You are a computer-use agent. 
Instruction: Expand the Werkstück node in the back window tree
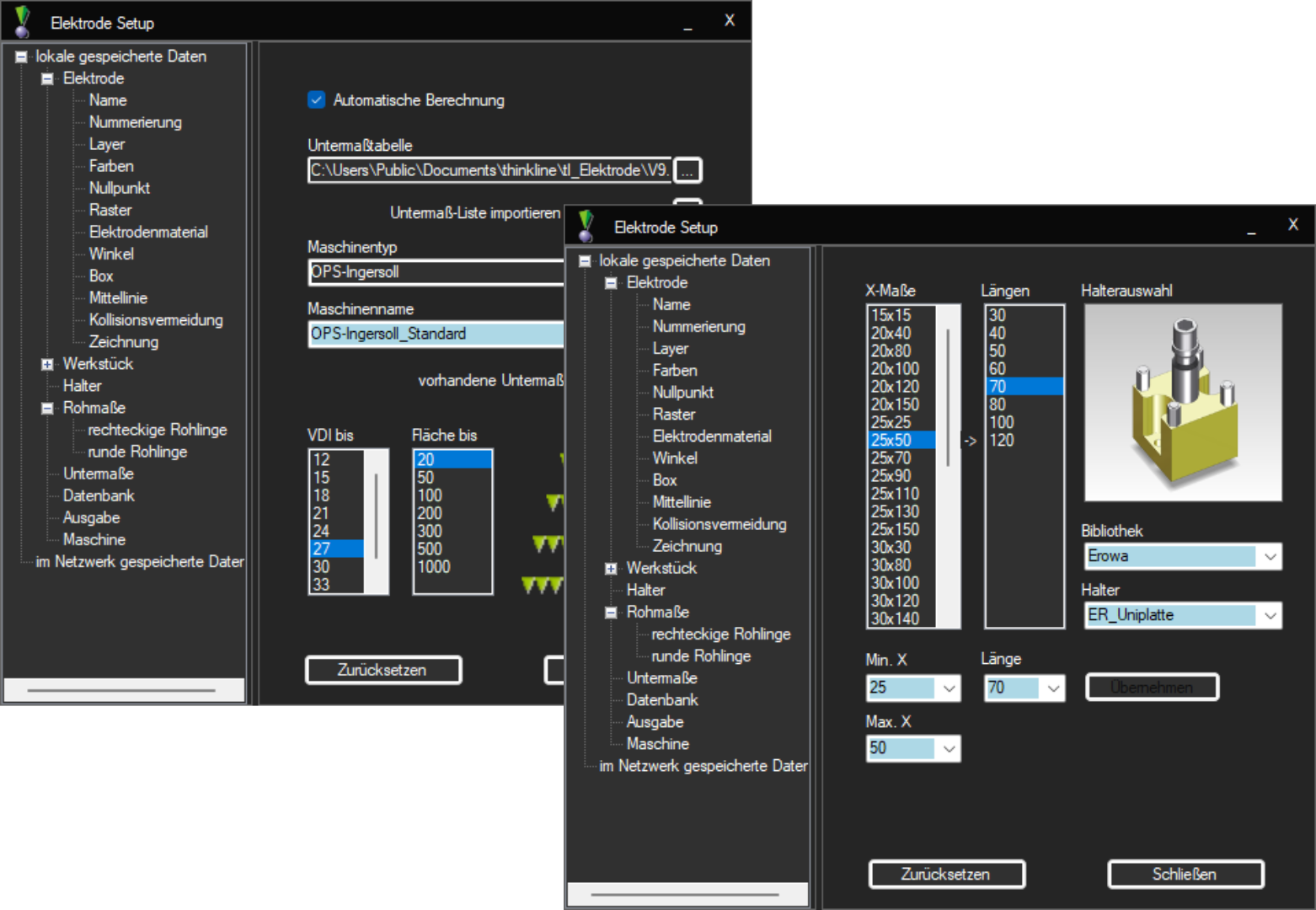coord(47,364)
